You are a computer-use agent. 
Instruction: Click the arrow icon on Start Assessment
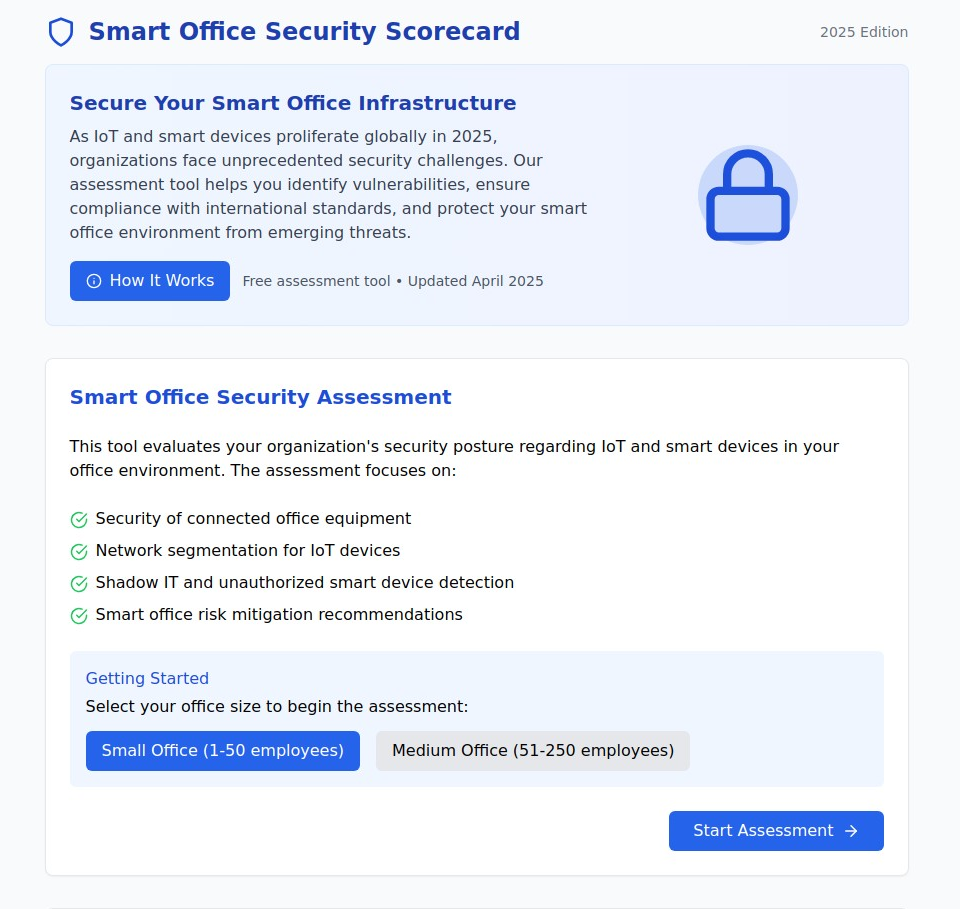click(851, 831)
